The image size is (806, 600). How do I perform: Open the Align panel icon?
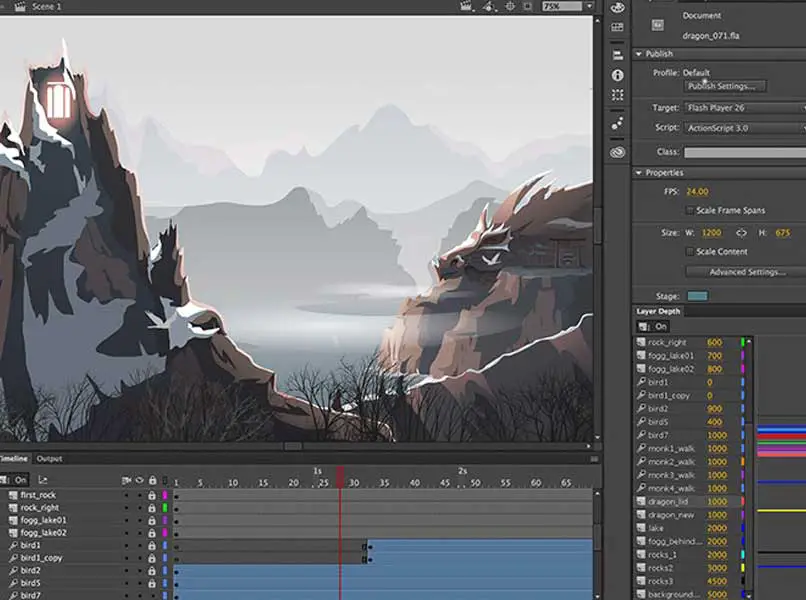(x=617, y=54)
